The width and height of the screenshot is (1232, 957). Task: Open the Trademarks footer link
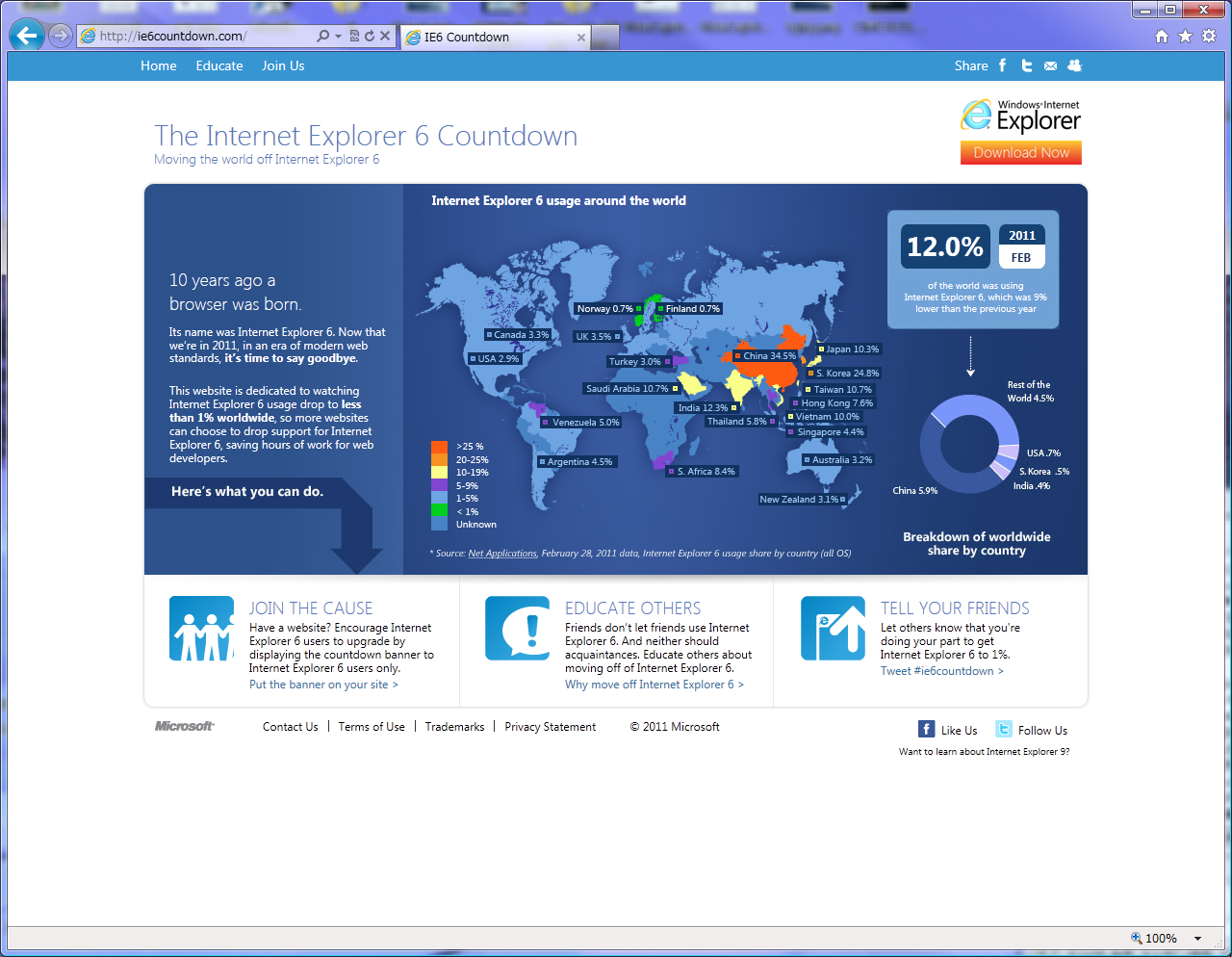pos(455,727)
